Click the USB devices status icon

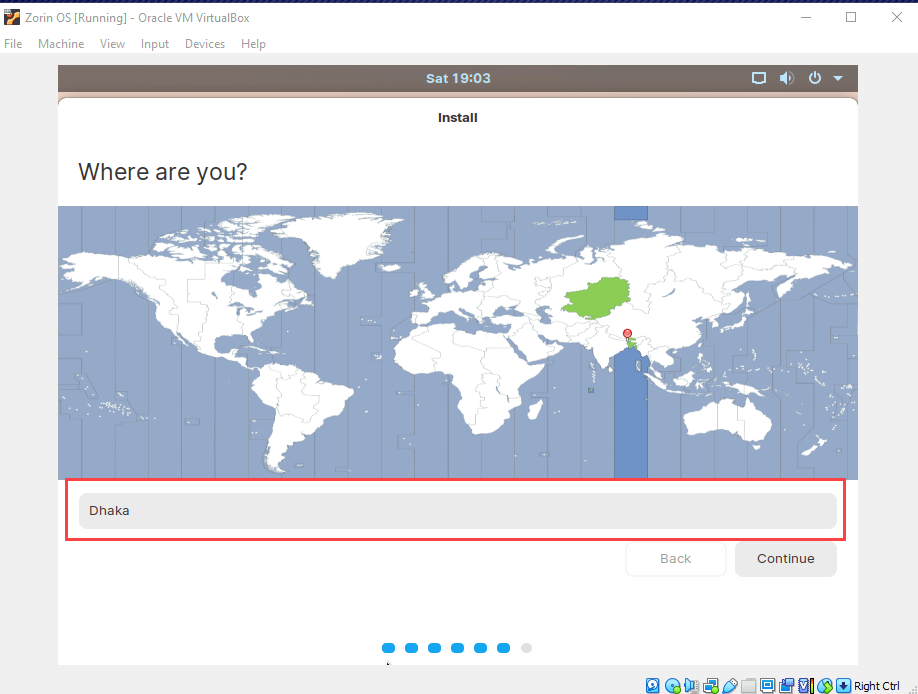click(730, 686)
